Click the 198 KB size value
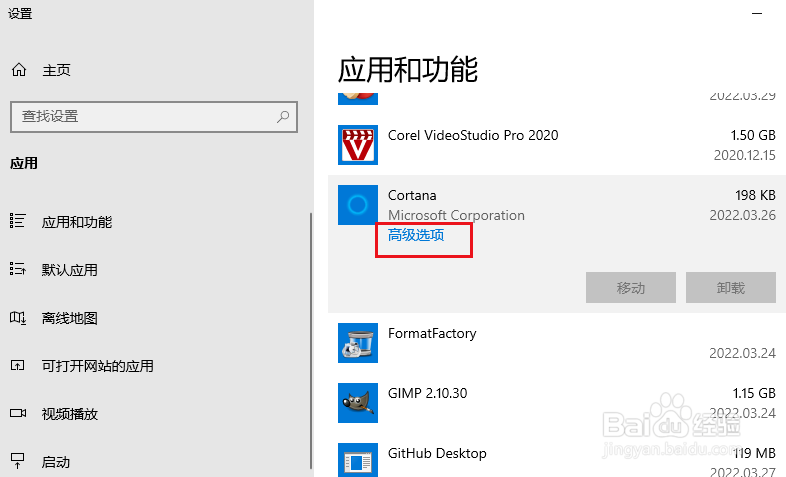Image resolution: width=786 pixels, height=477 pixels. tap(755, 195)
